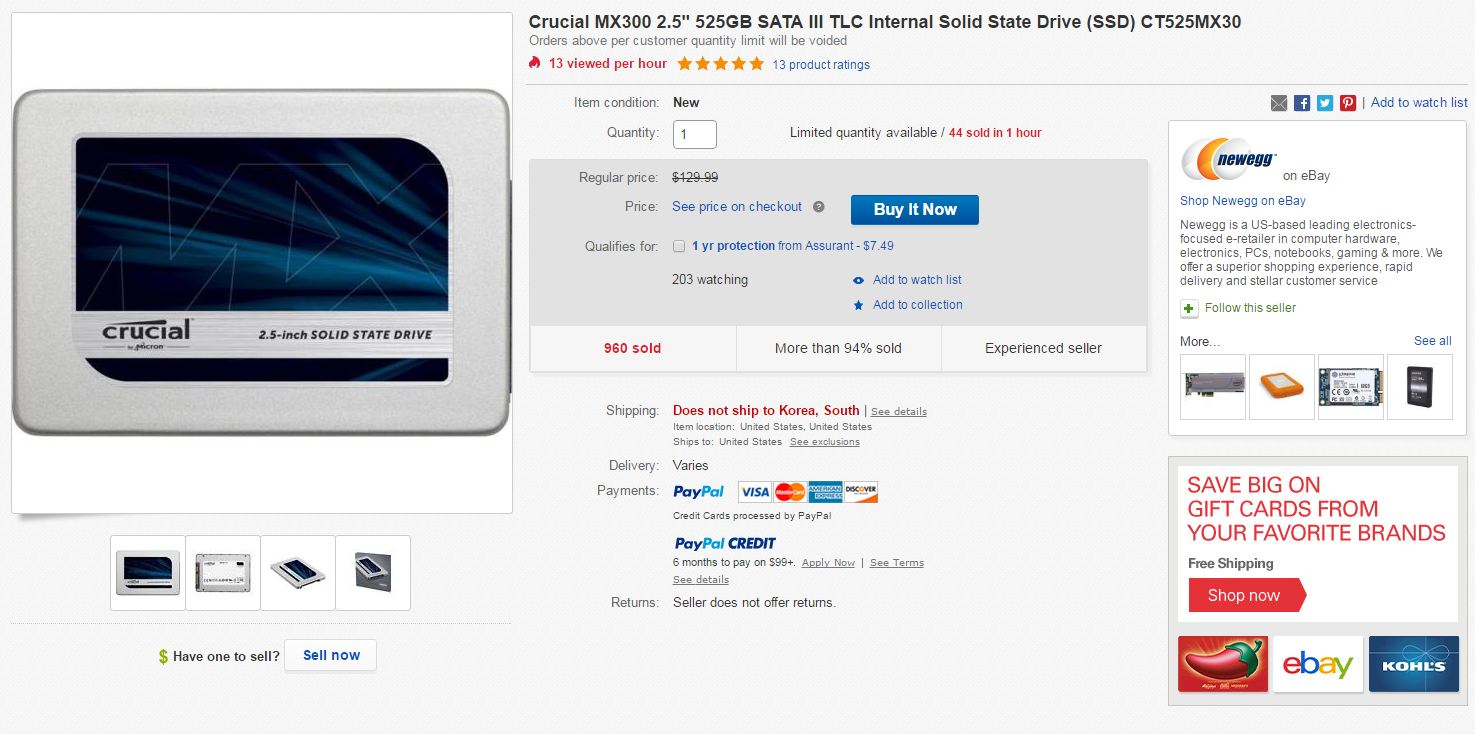Click Does not ship to Korea, South text
1475x734 pixels.
[x=766, y=411]
